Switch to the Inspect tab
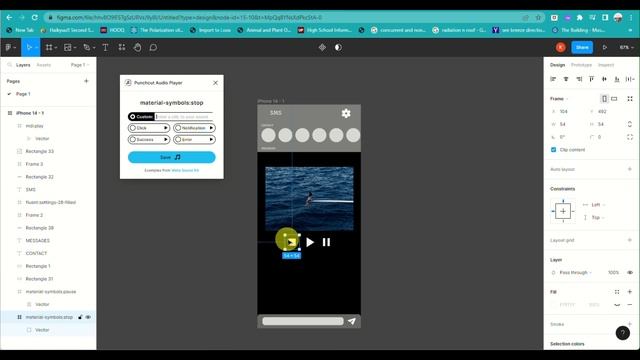Image resolution: width=640 pixels, height=360 pixels. (x=606, y=65)
